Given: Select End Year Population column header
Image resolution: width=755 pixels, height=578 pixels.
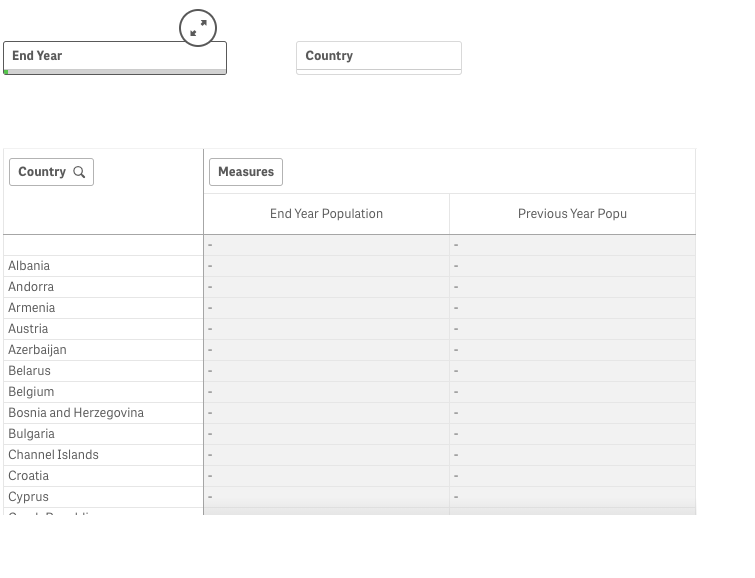Looking at the screenshot, I should (x=326, y=213).
